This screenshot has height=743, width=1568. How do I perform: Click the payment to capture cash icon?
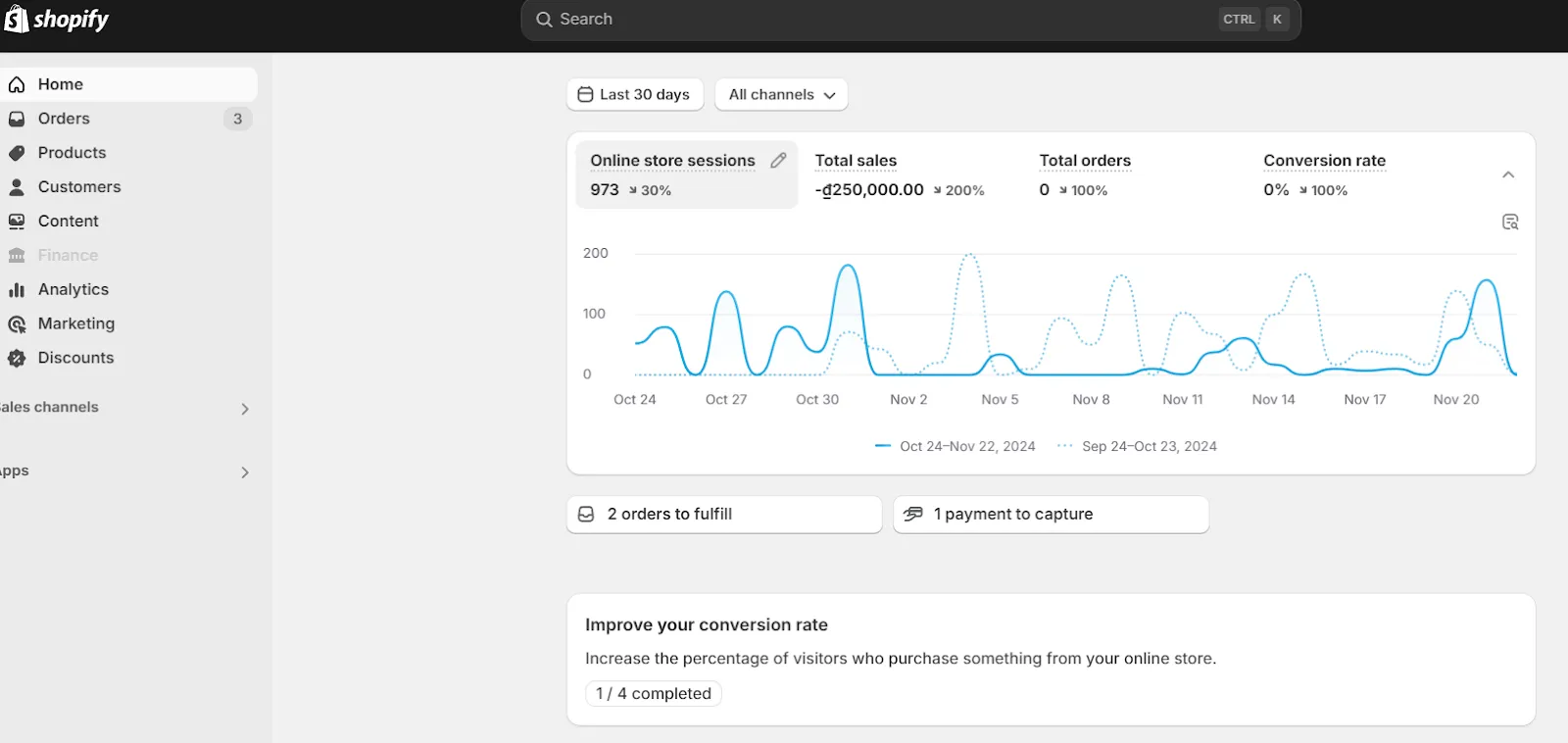(913, 515)
